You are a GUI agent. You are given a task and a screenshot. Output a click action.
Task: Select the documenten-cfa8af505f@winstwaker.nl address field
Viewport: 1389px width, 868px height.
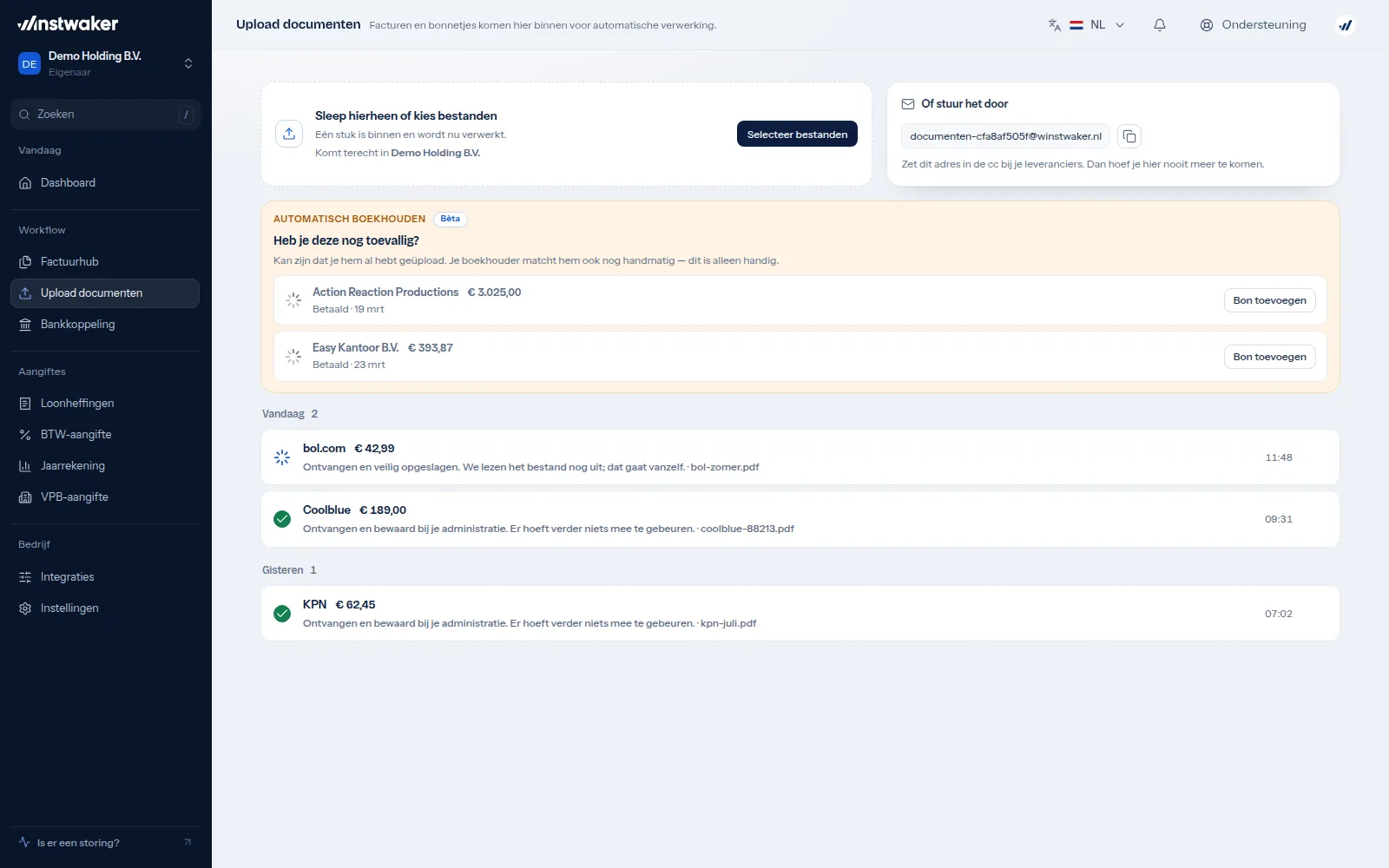pos(1005,136)
